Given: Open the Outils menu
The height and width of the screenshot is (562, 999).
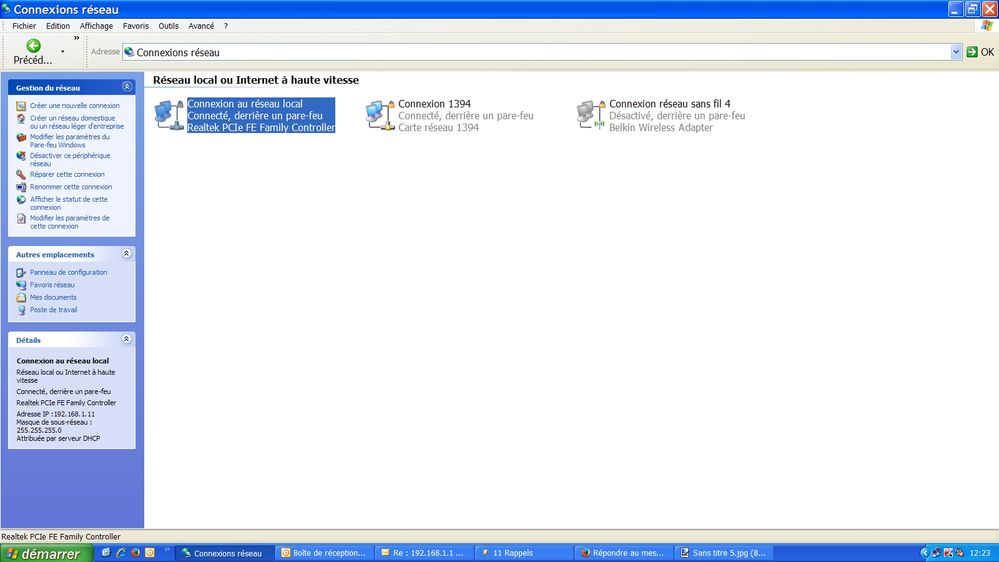Looking at the screenshot, I should tap(168, 26).
